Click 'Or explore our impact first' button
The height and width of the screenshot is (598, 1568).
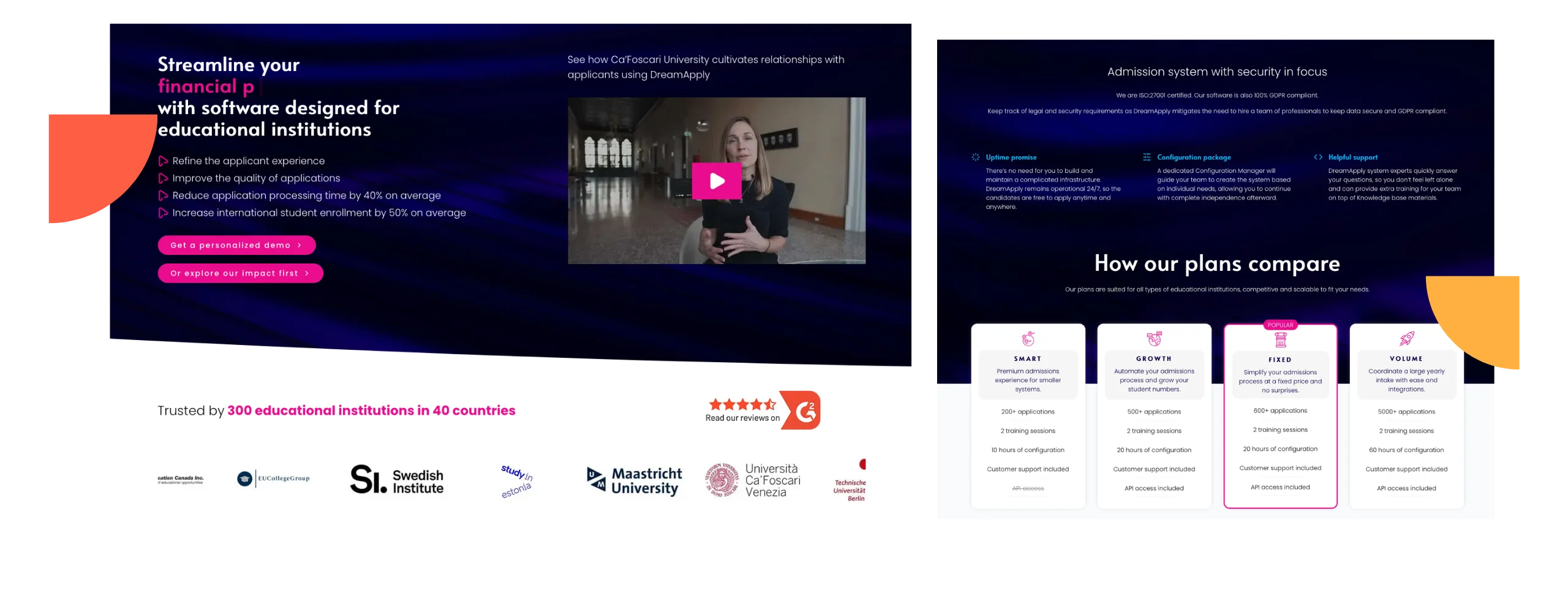240,273
